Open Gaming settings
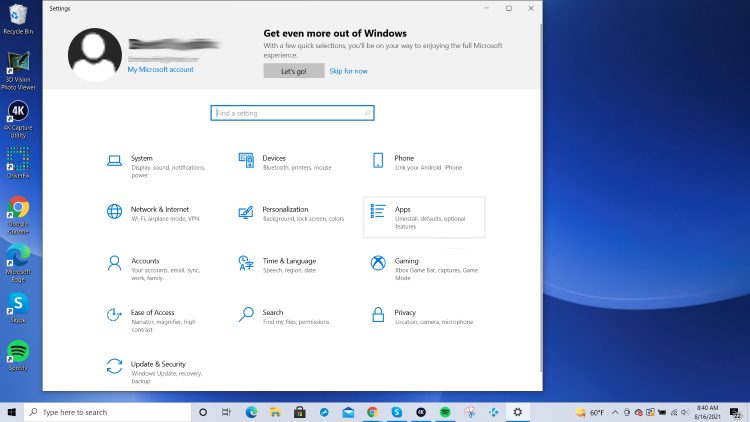The image size is (750, 422). (x=424, y=269)
